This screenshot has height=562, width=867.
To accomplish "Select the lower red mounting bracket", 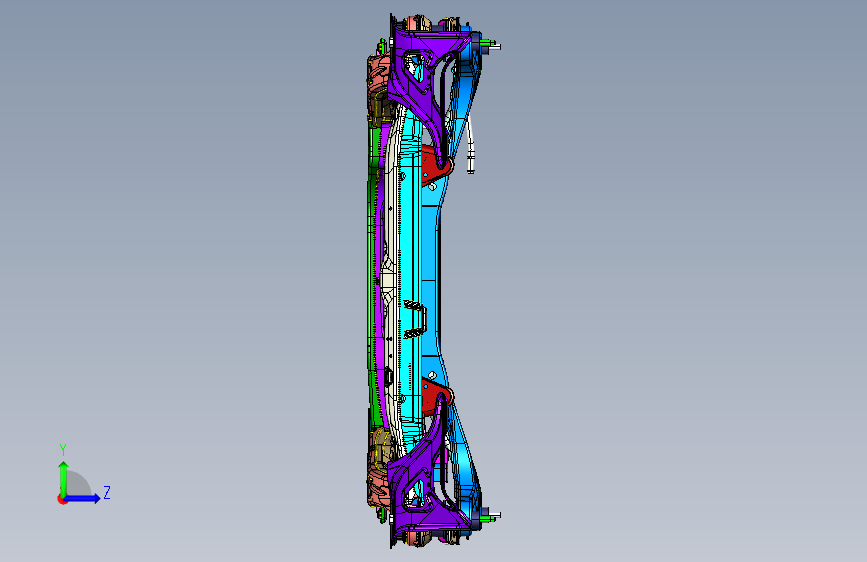I will pos(434,398).
